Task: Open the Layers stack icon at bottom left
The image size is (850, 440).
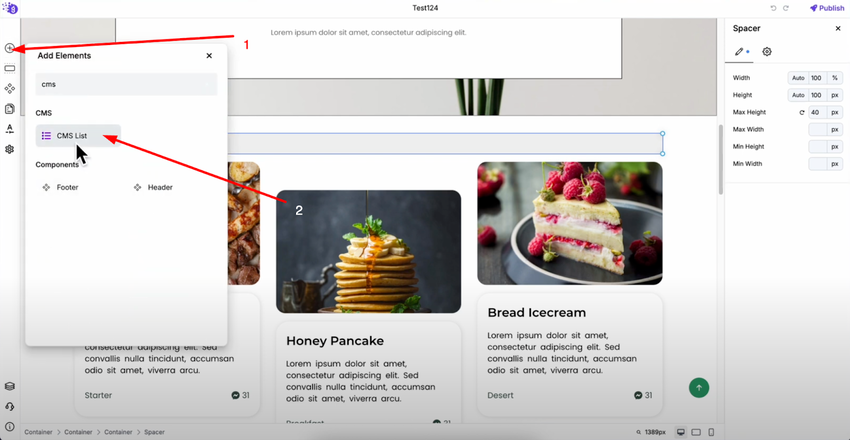Action: pos(9,386)
